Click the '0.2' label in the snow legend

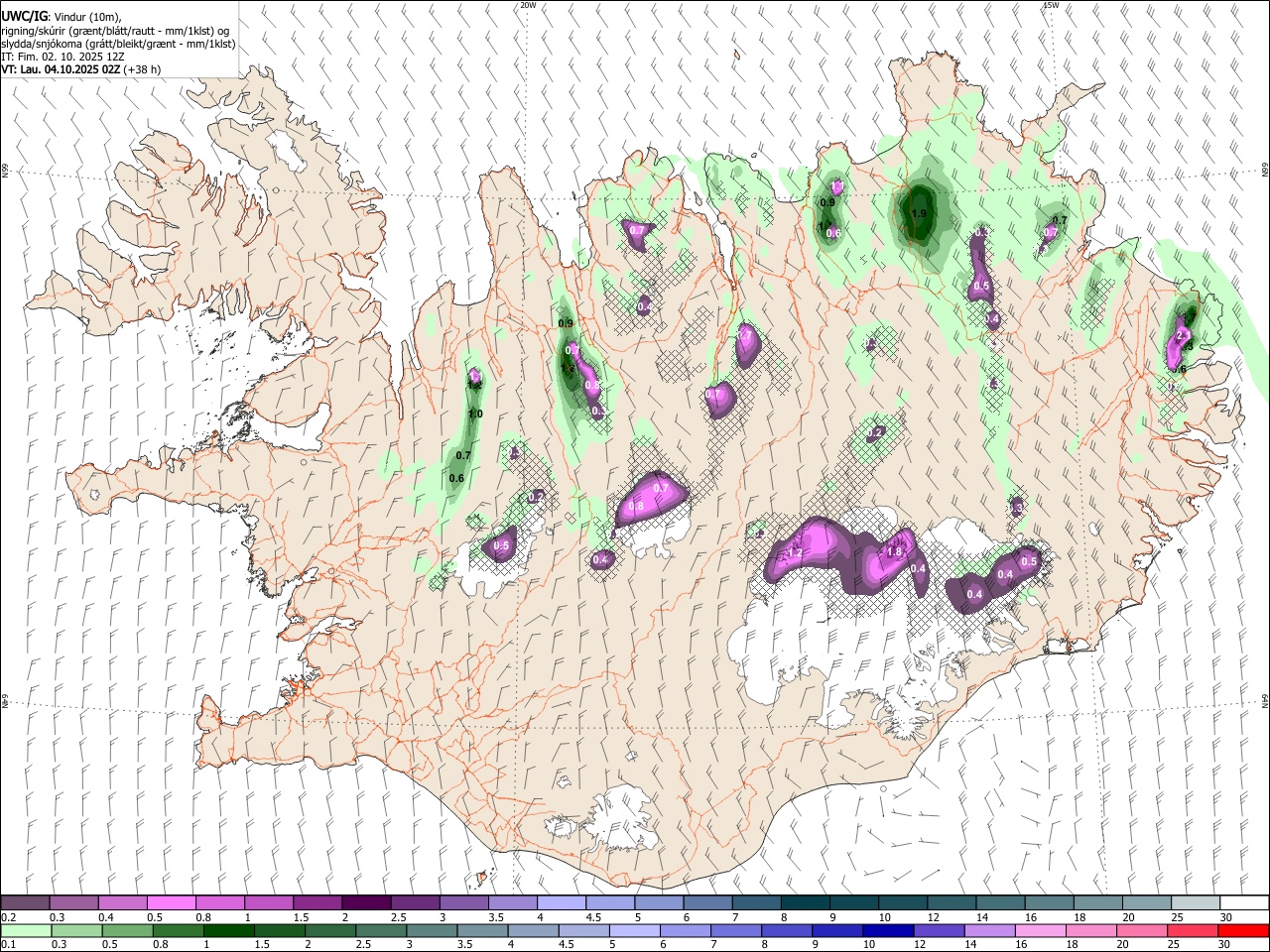(8, 917)
